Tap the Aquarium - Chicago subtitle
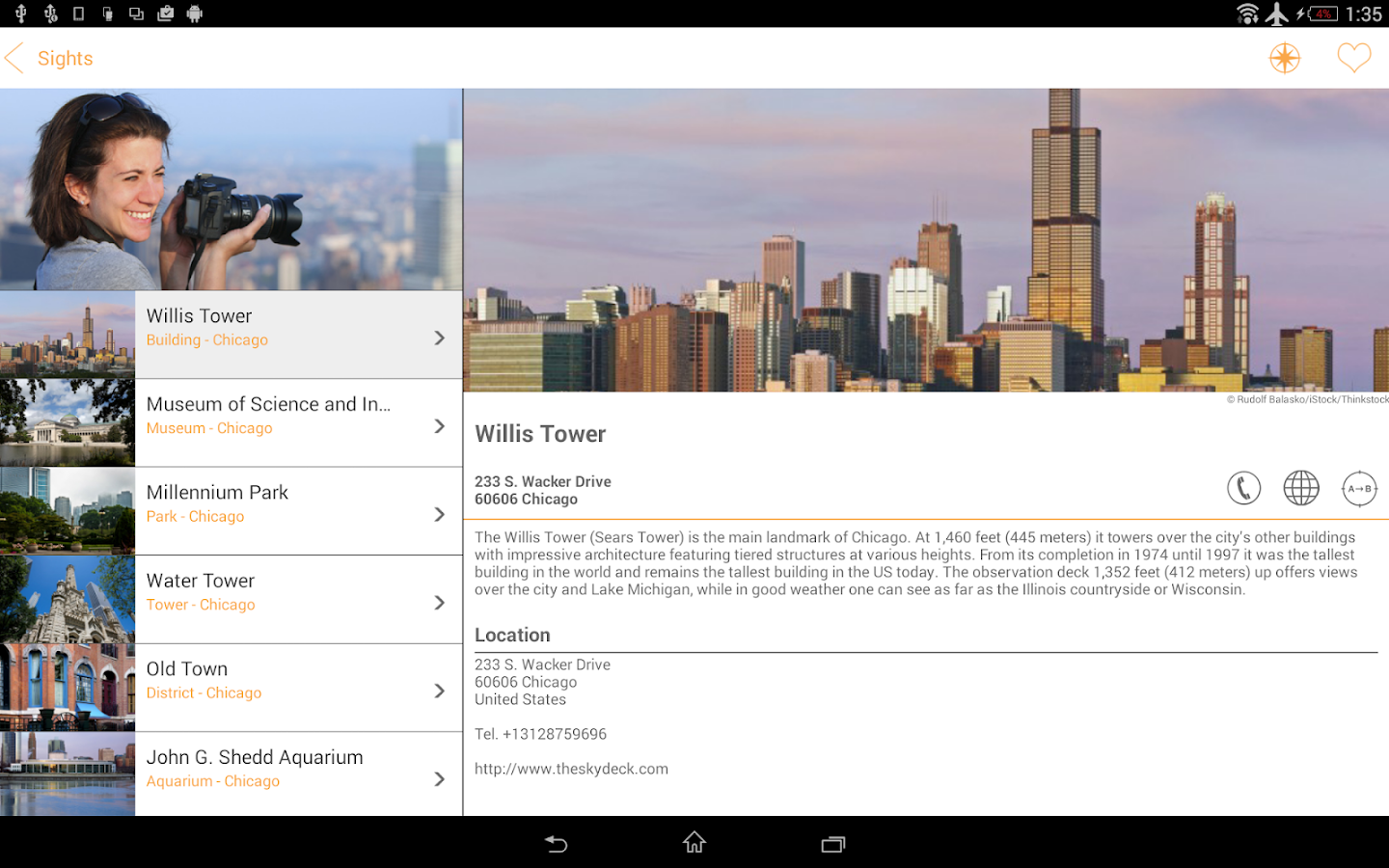This screenshot has height=868, width=1389. 213,781
